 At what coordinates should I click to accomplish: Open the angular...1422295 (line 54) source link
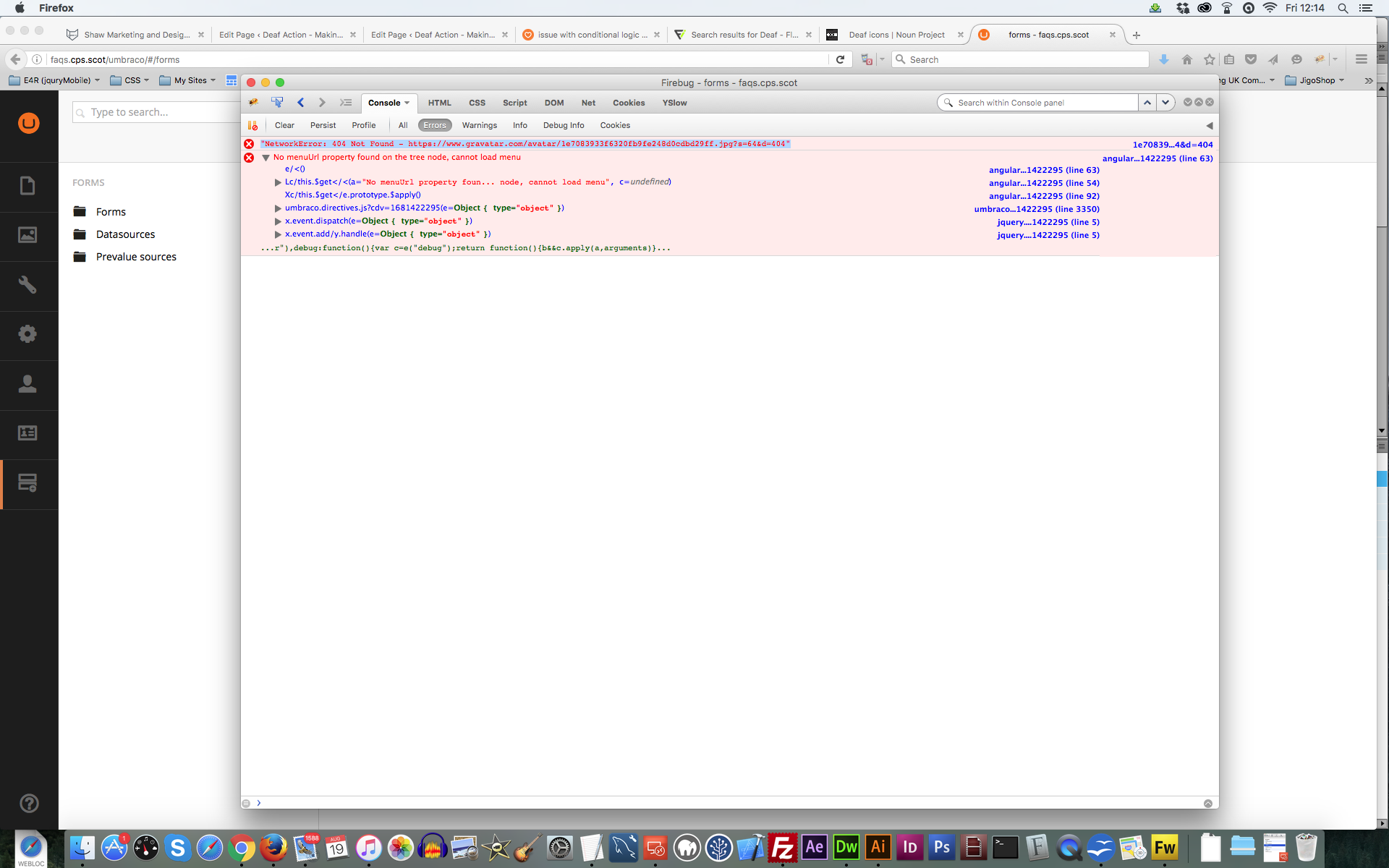1044,183
